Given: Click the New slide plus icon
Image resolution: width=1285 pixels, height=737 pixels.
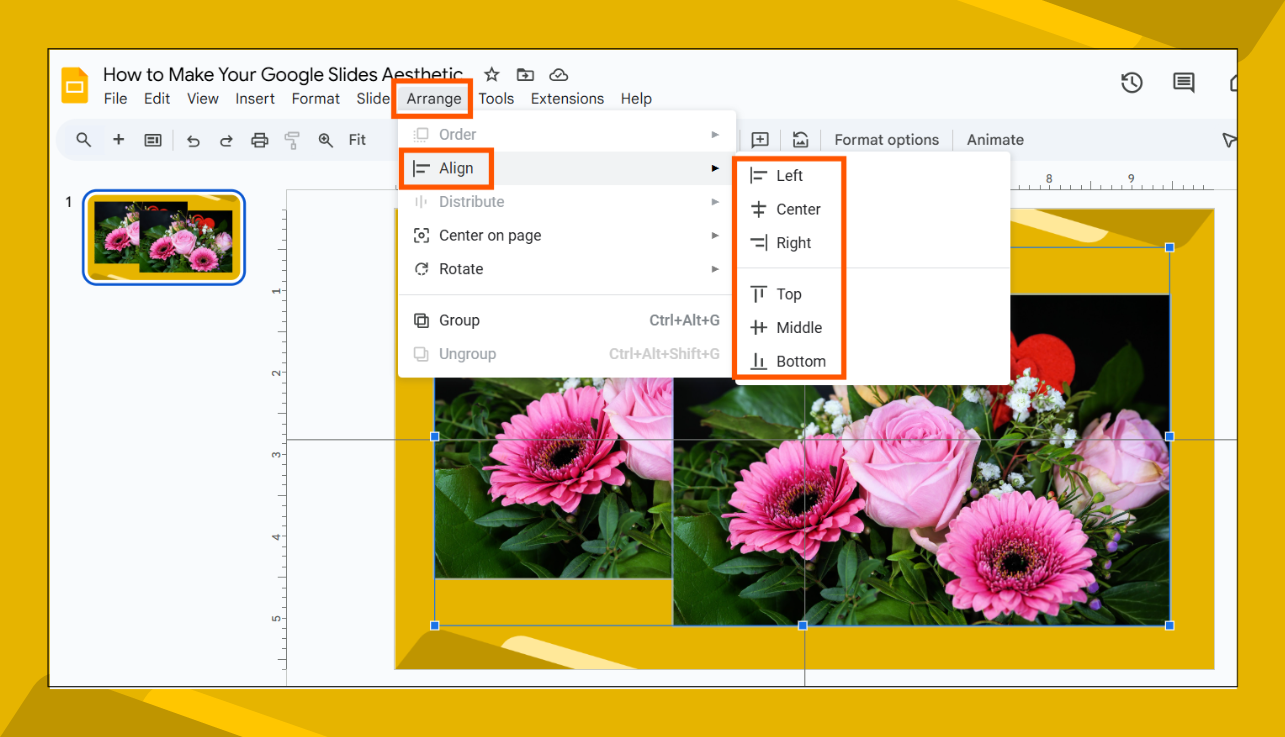Looking at the screenshot, I should [118, 140].
